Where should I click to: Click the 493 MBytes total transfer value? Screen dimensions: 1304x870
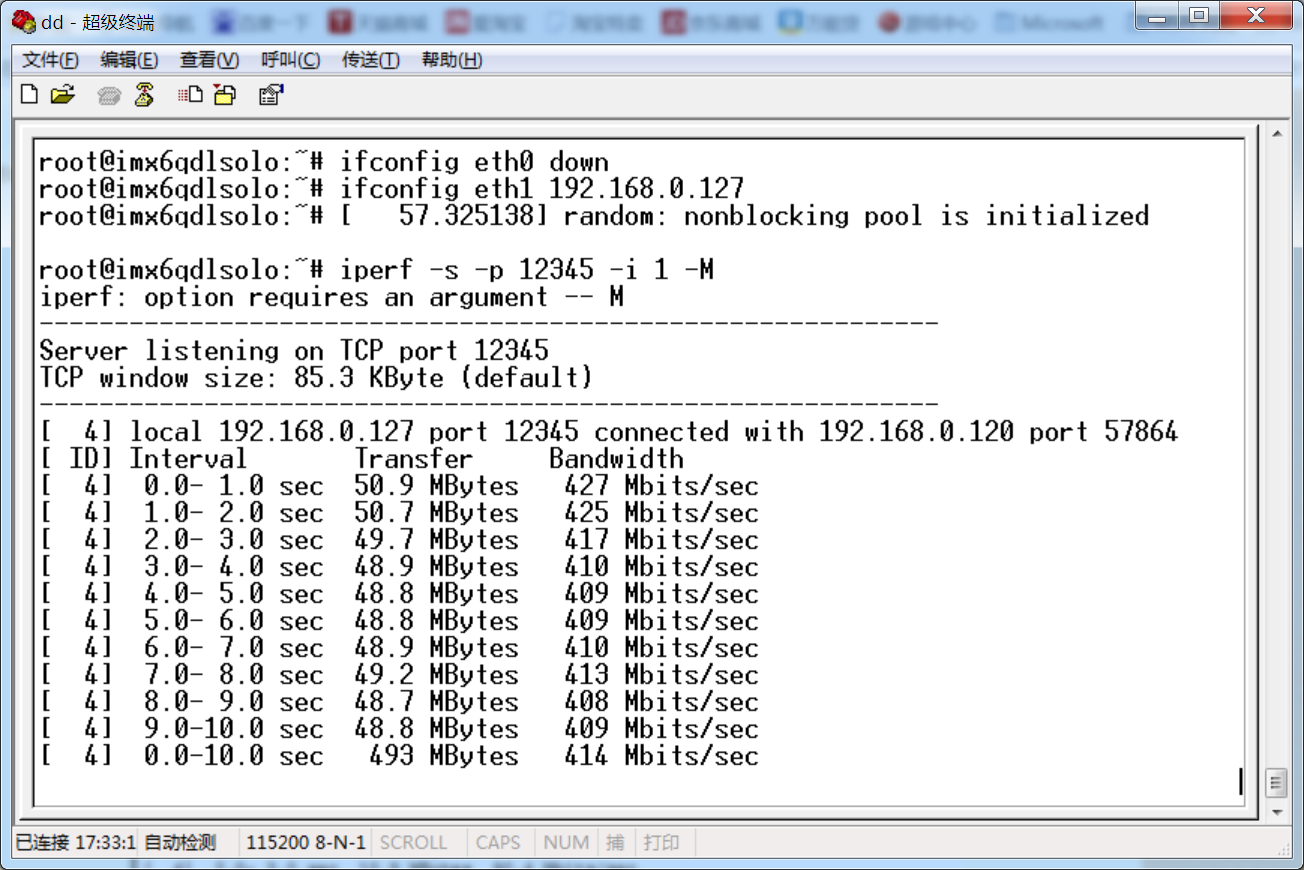click(444, 756)
